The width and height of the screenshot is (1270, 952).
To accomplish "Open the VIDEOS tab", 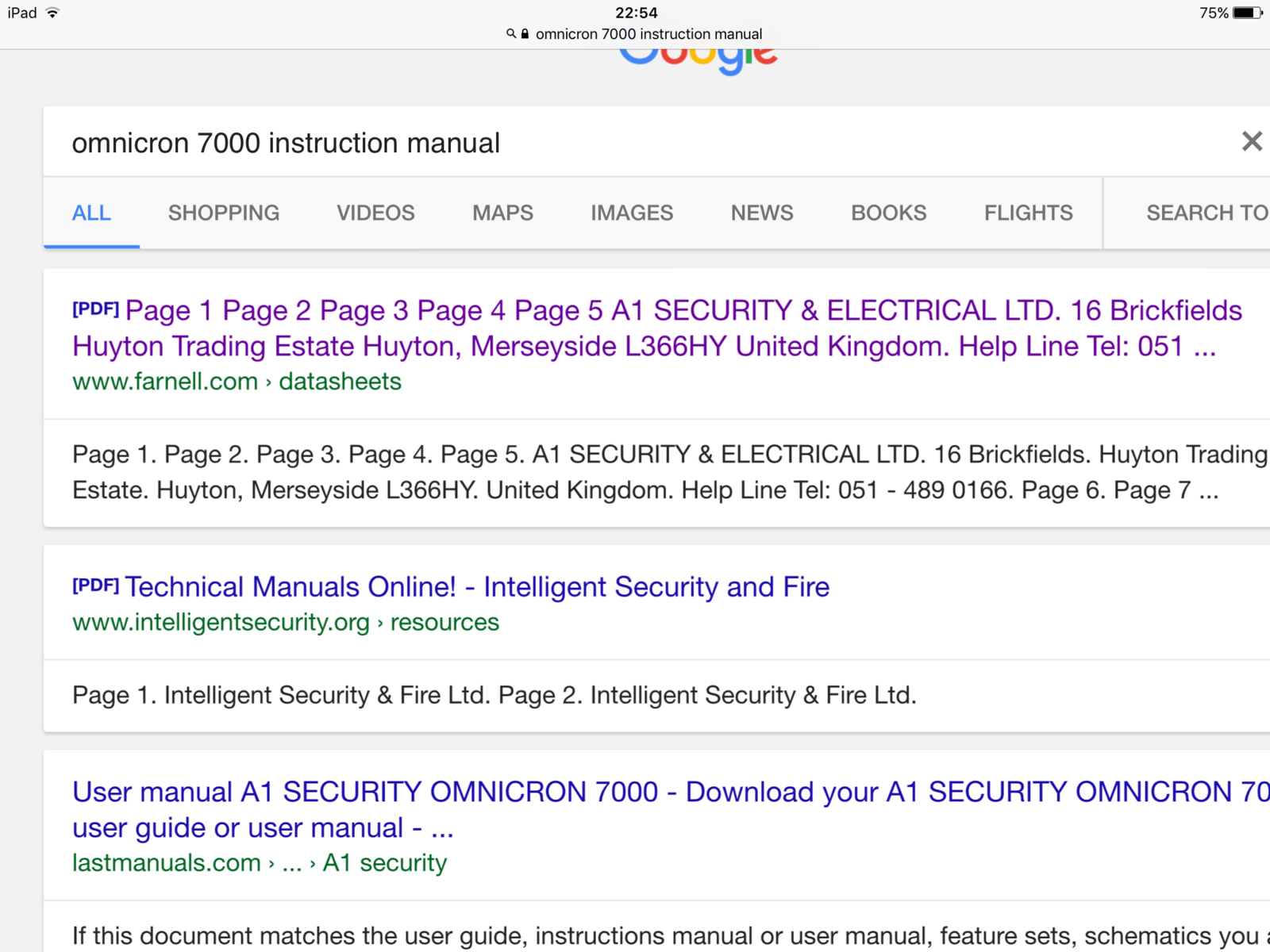I will (375, 213).
